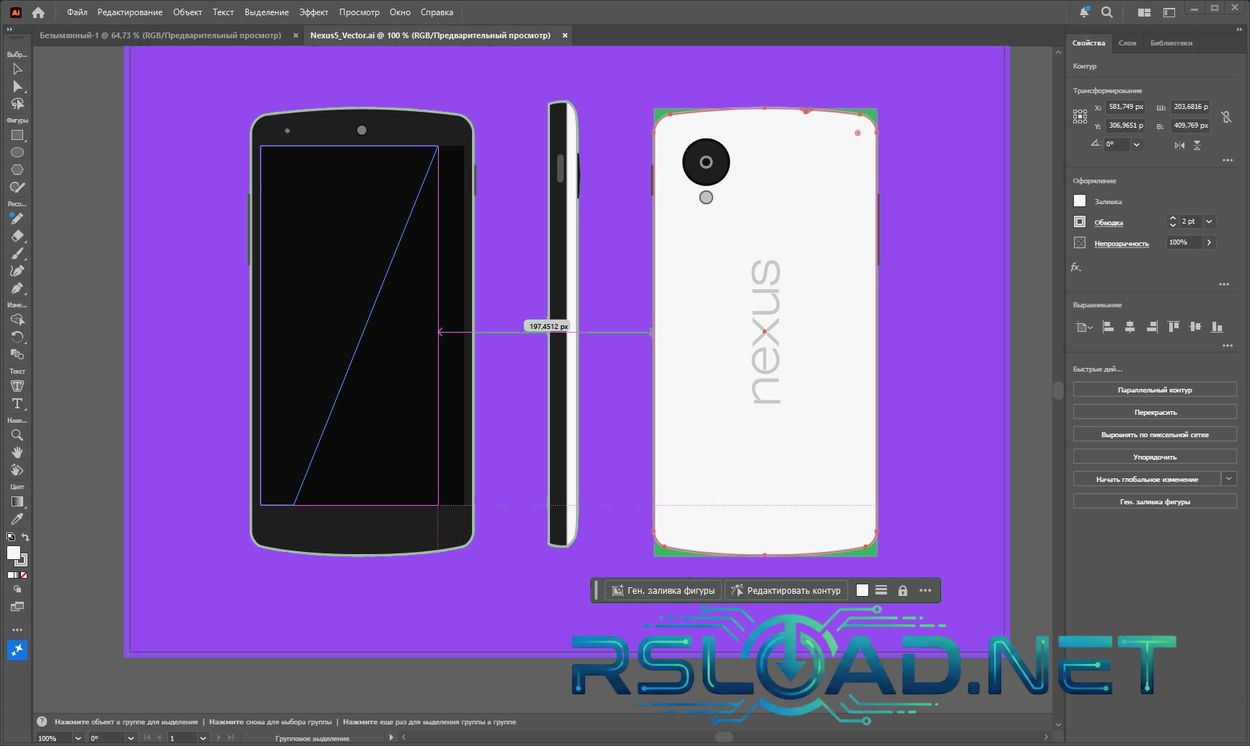This screenshot has height=746, width=1250.
Task: Select the Zoom tool magnifier
Action: click(16, 435)
